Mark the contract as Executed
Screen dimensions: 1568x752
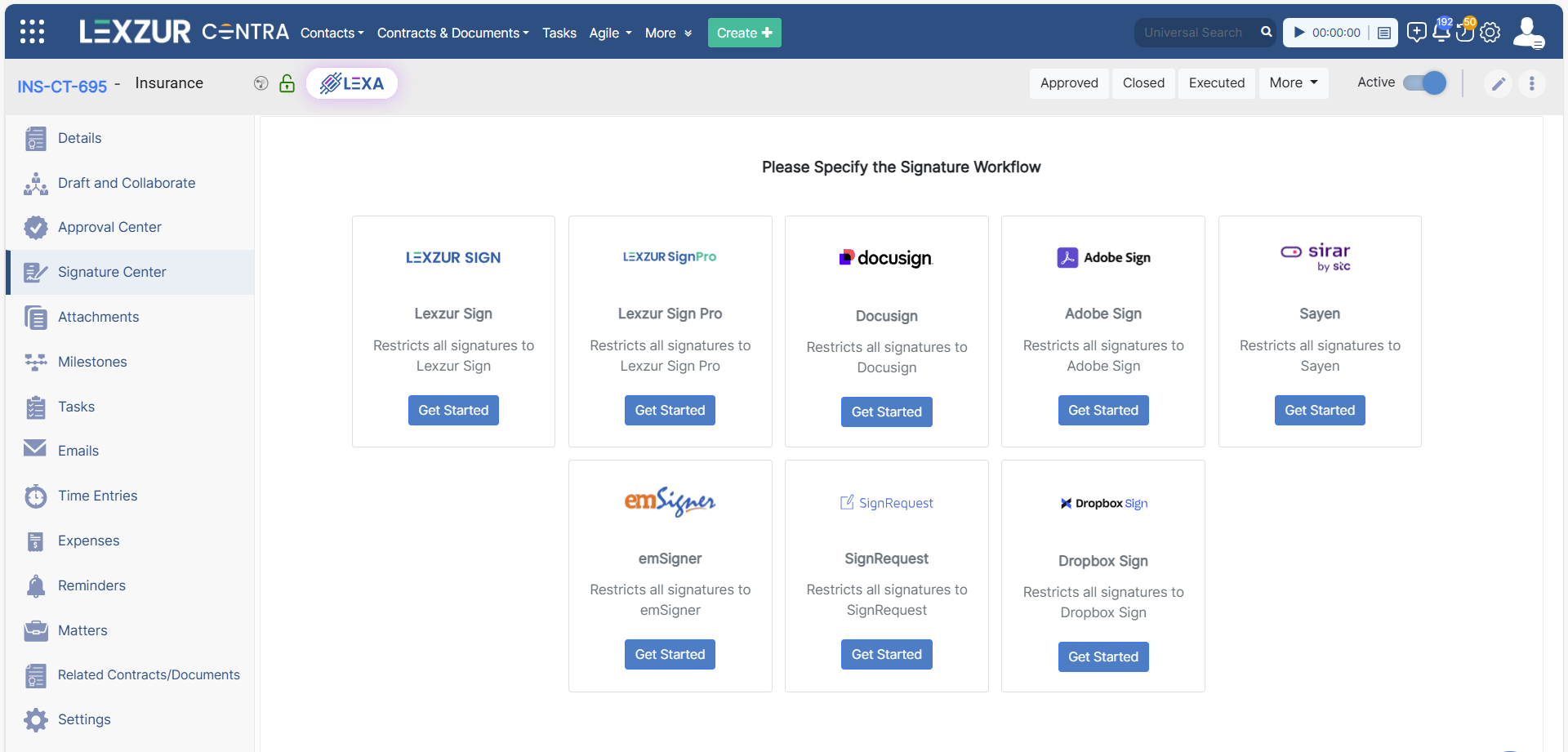1216,82
